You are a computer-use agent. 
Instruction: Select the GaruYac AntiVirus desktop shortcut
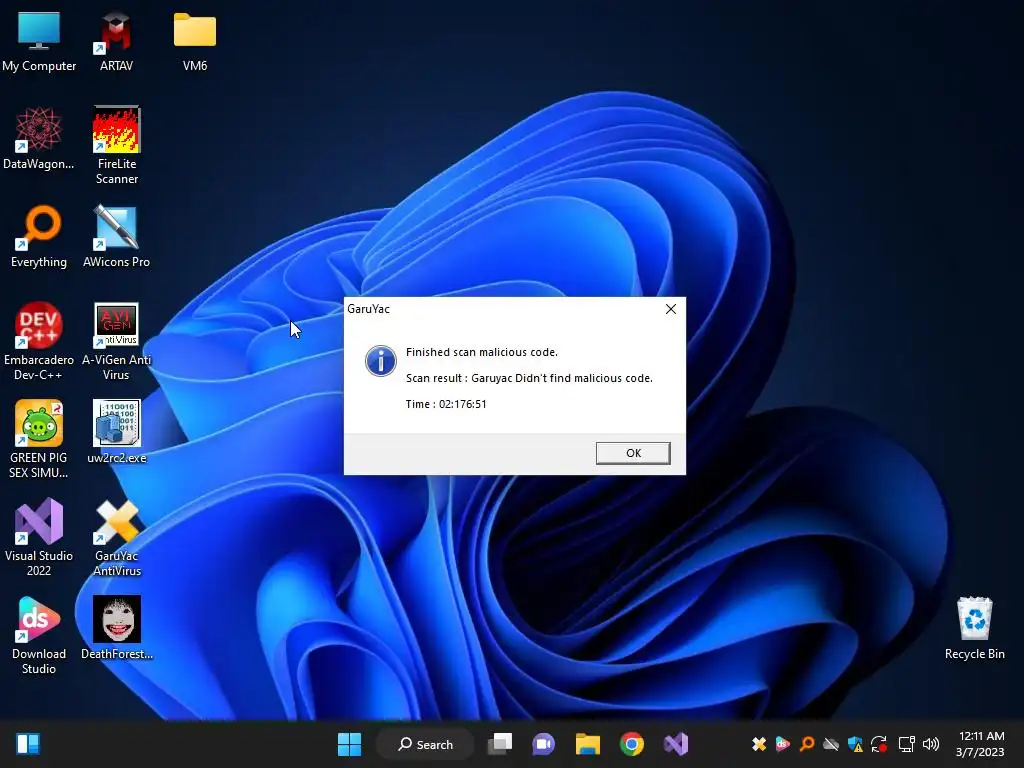pos(116,537)
